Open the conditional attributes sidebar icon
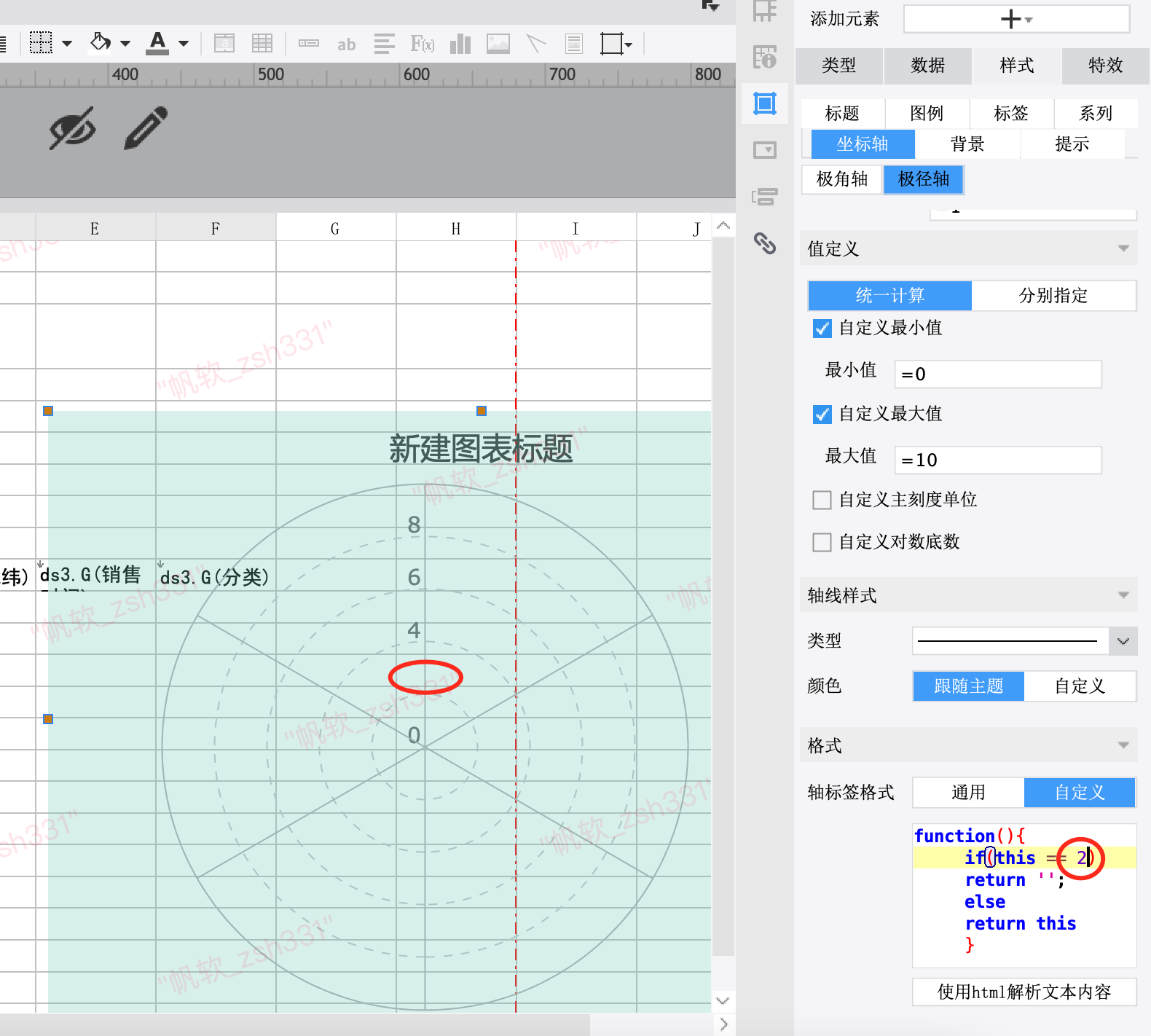1151x1036 pixels. (765, 197)
